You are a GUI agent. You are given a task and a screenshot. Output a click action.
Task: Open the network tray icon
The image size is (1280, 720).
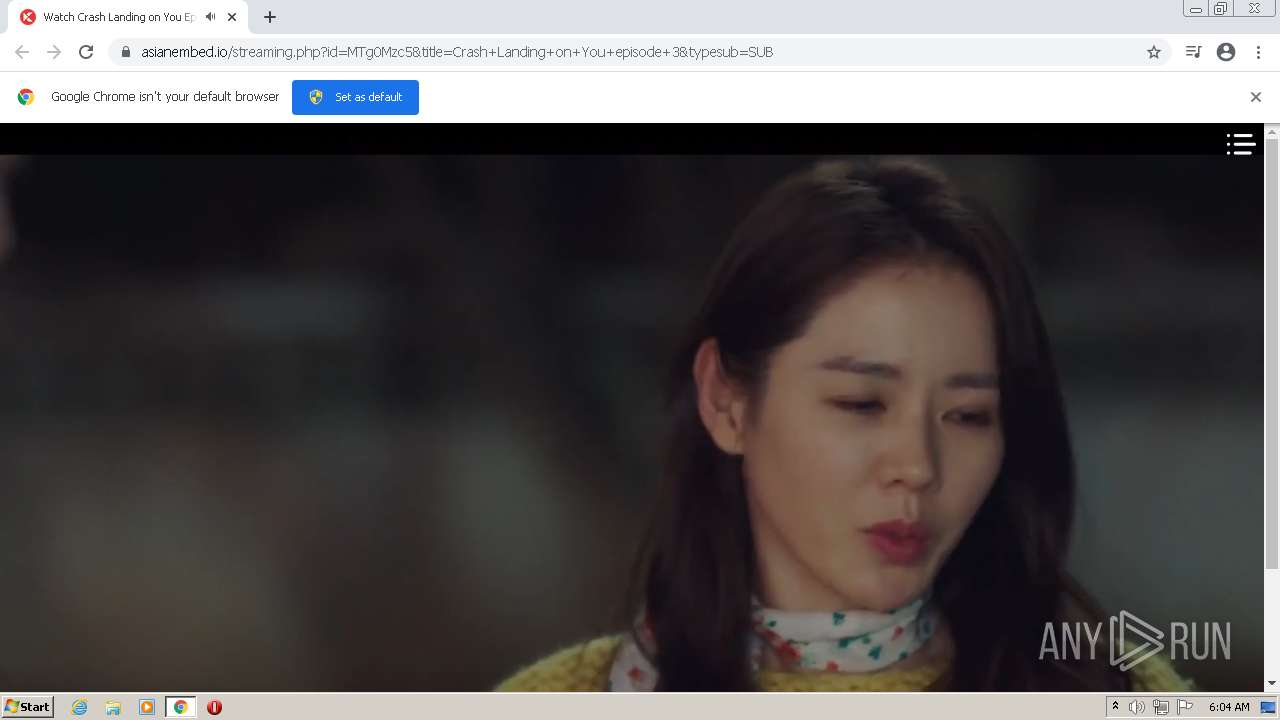(1161, 707)
